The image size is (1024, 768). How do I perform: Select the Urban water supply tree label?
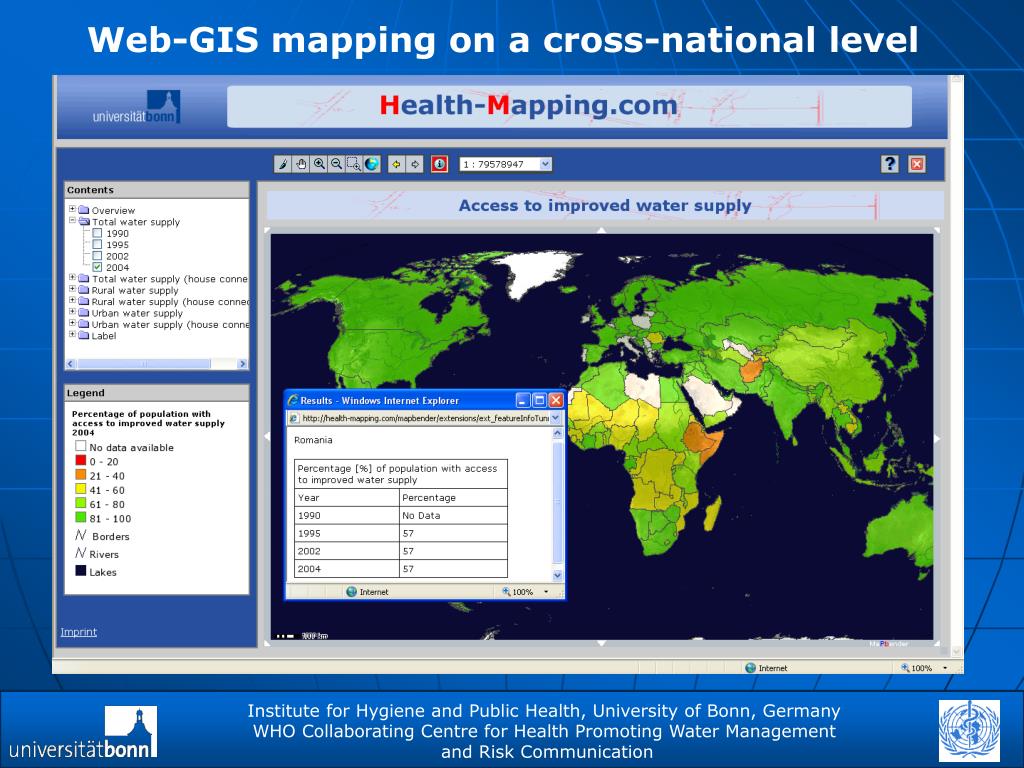click(137, 313)
